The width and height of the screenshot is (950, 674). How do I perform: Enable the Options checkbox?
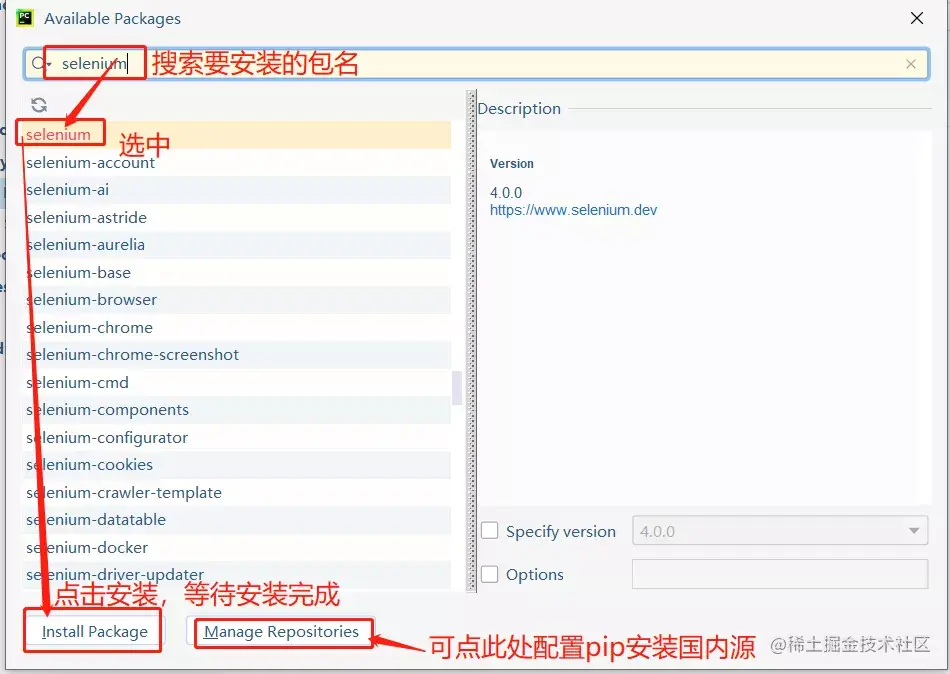[x=490, y=574]
